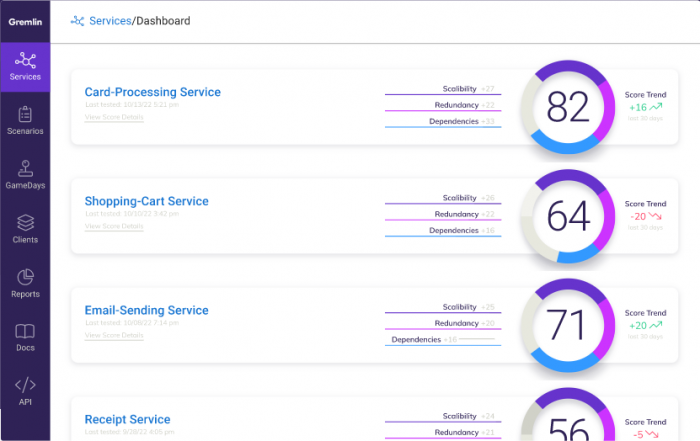Open Reports pie chart icon
This screenshot has width=700, height=441.
coord(25,277)
